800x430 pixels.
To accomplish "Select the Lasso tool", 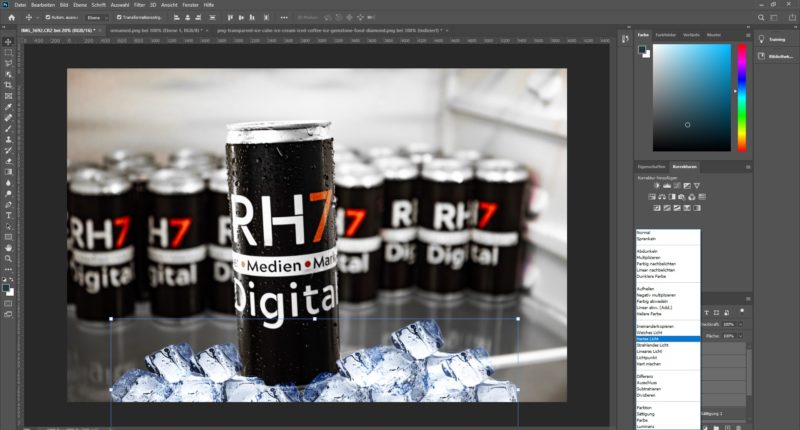I will [8, 63].
